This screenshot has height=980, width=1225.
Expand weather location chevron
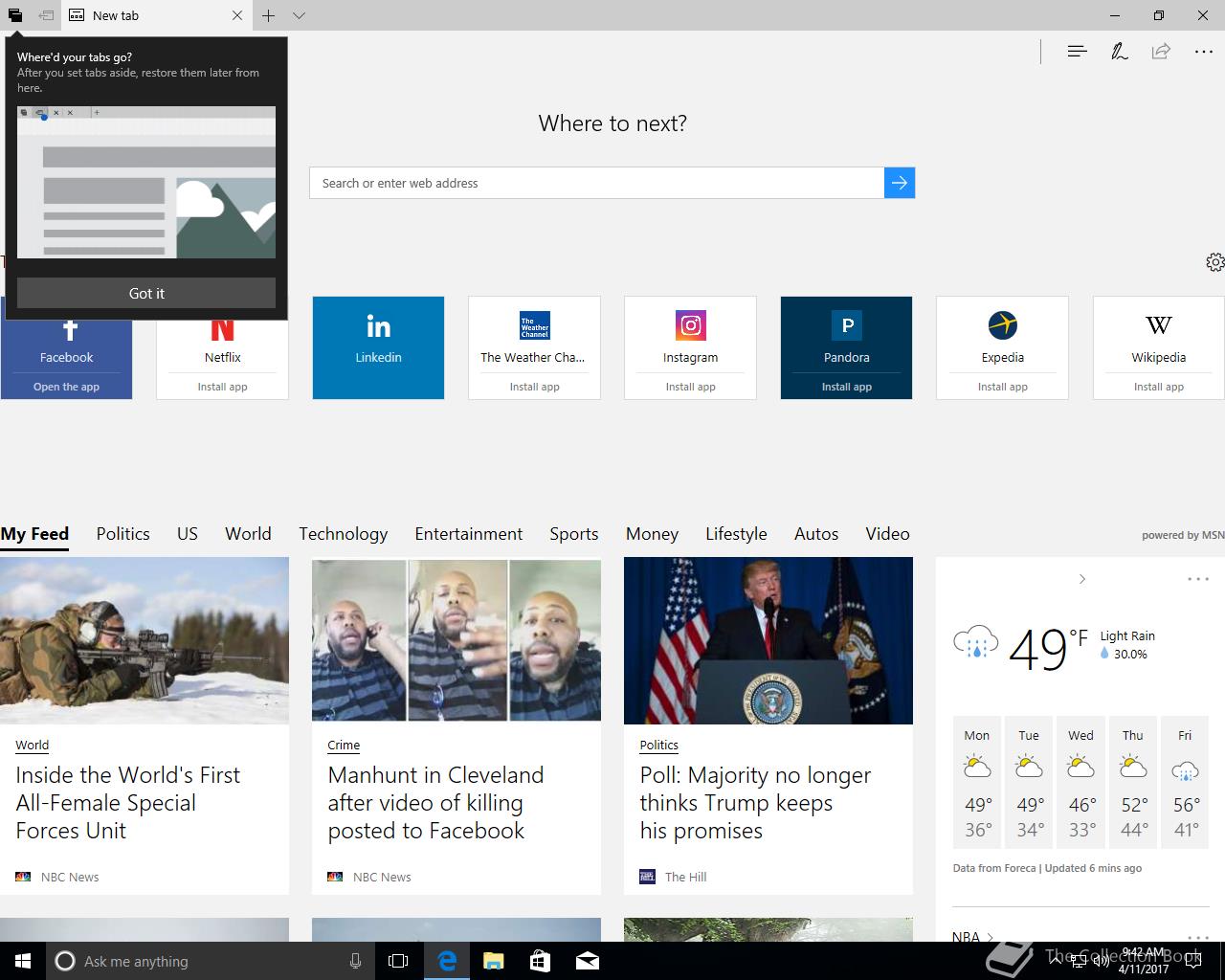point(1082,579)
